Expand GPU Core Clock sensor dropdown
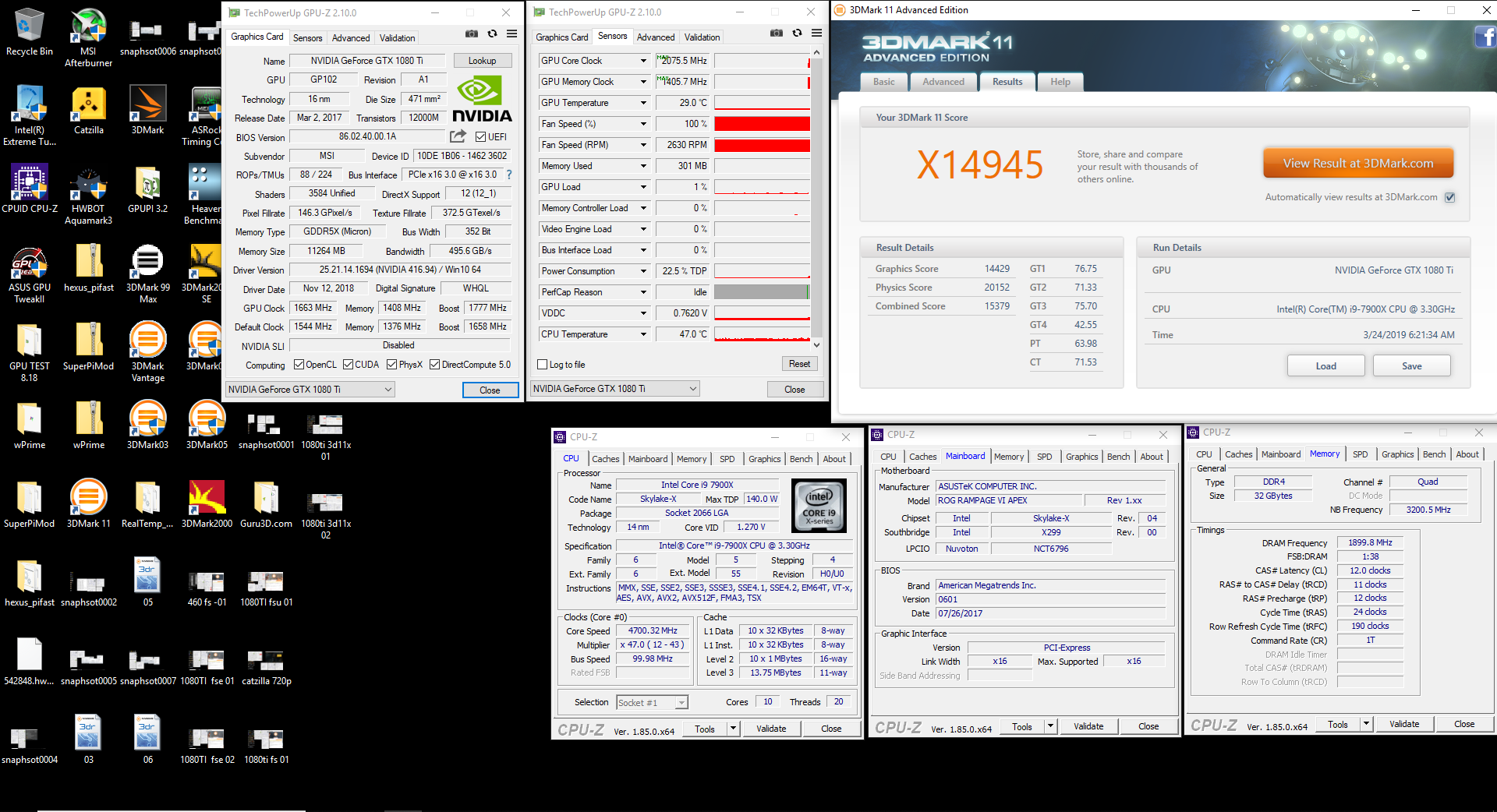1497x812 pixels. click(x=643, y=61)
